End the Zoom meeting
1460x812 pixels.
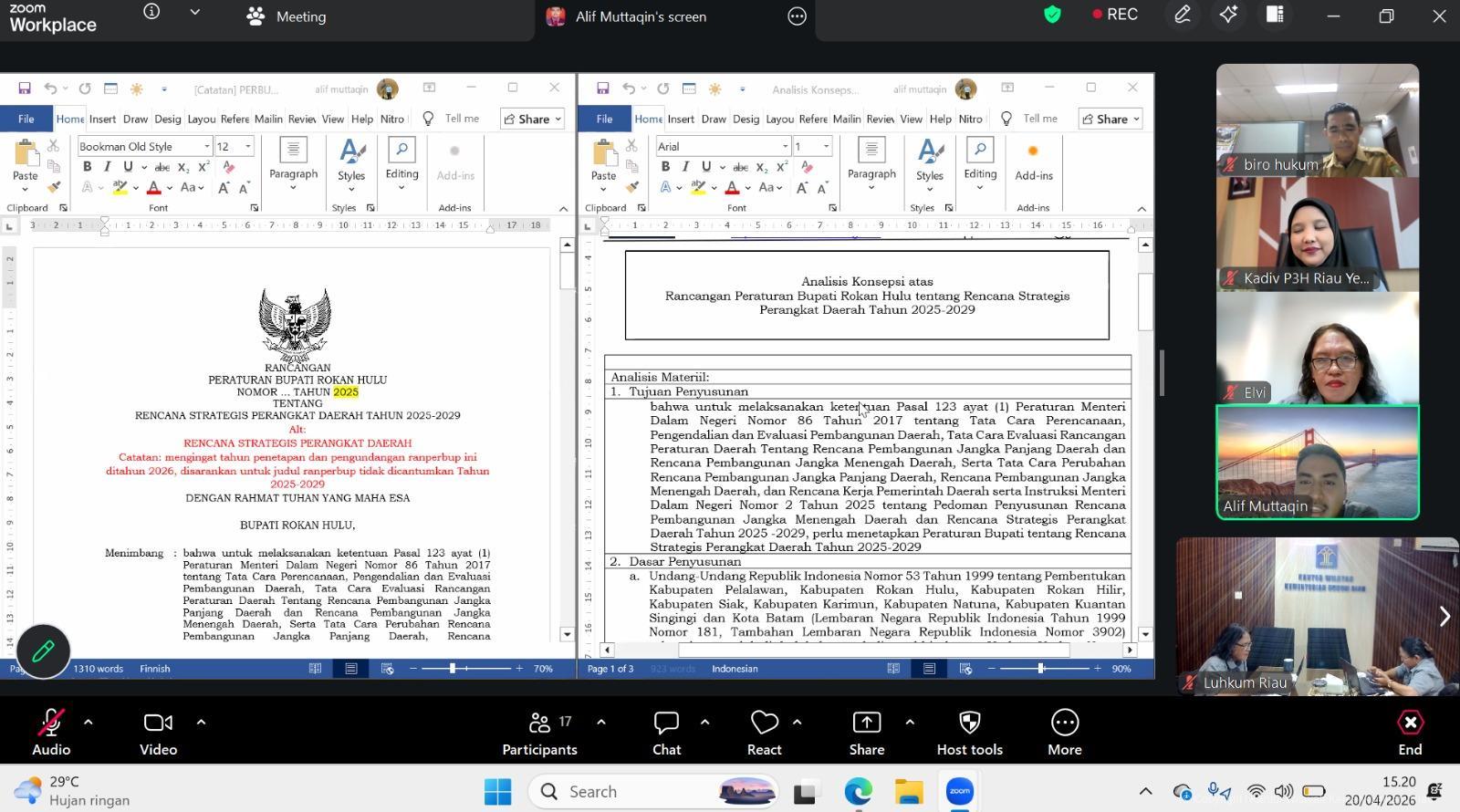point(1410,732)
